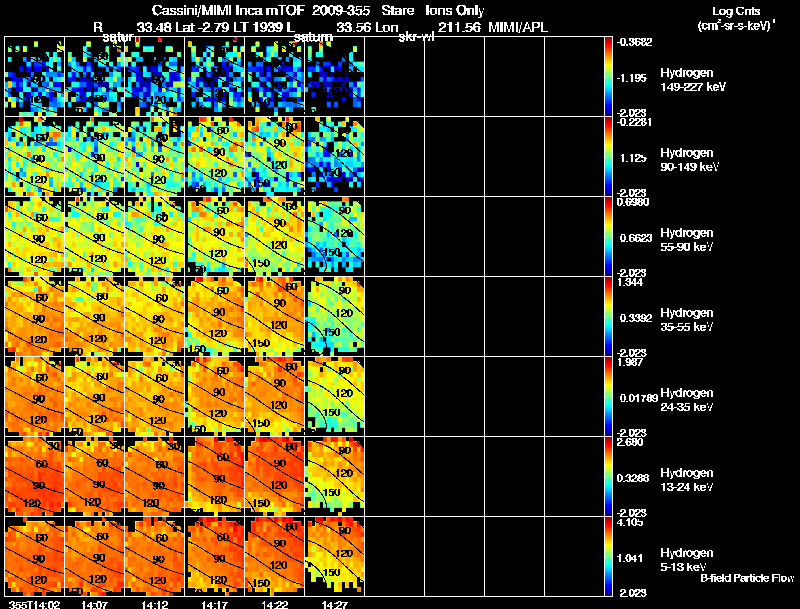View the 55-90 keV image at 14:27
This screenshot has width=800, height=609.
click(334, 237)
